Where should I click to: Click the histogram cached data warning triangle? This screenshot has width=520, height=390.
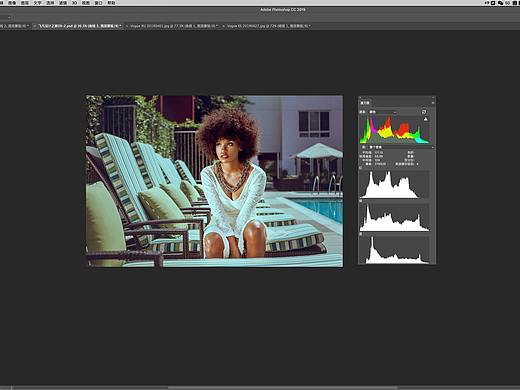(426, 119)
